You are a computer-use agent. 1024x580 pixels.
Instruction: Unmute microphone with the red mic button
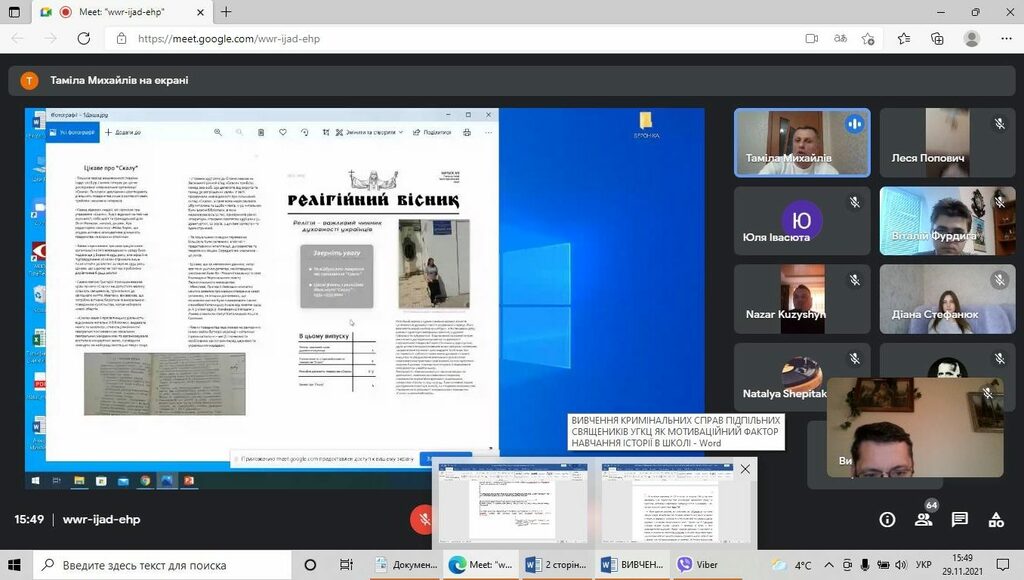click(423, 519)
